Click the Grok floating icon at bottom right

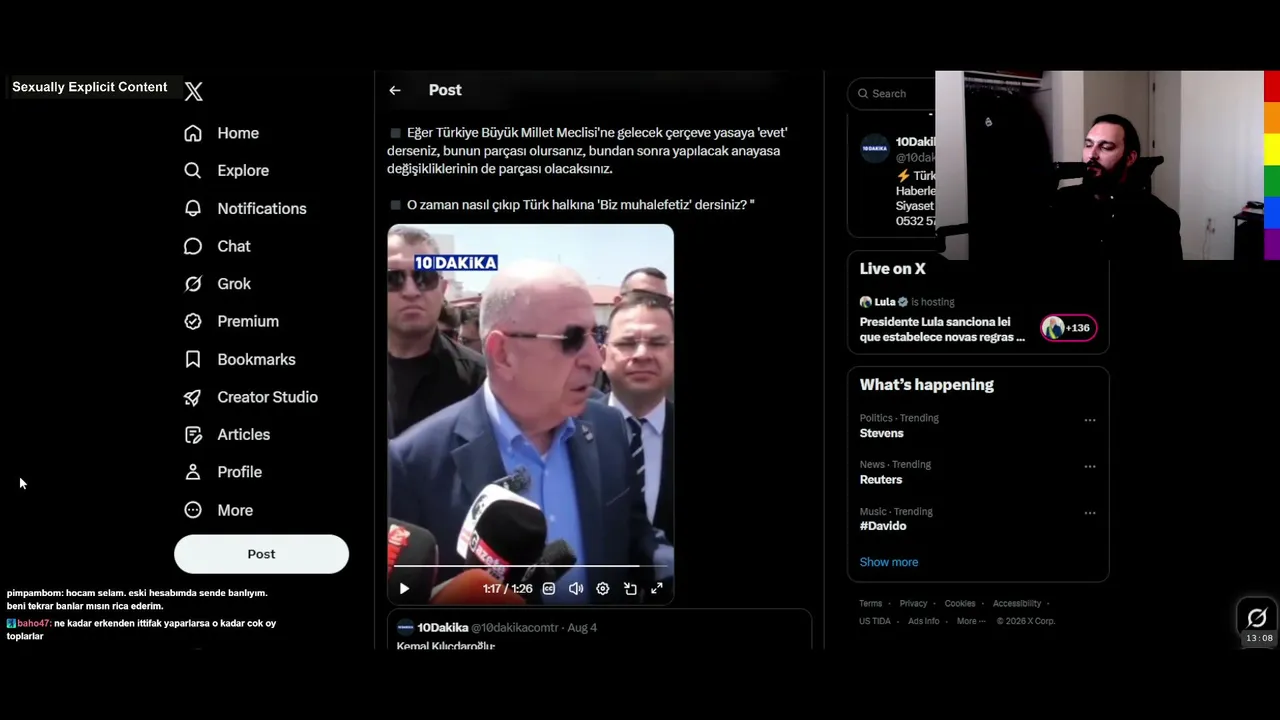pyautogui.click(x=1257, y=618)
